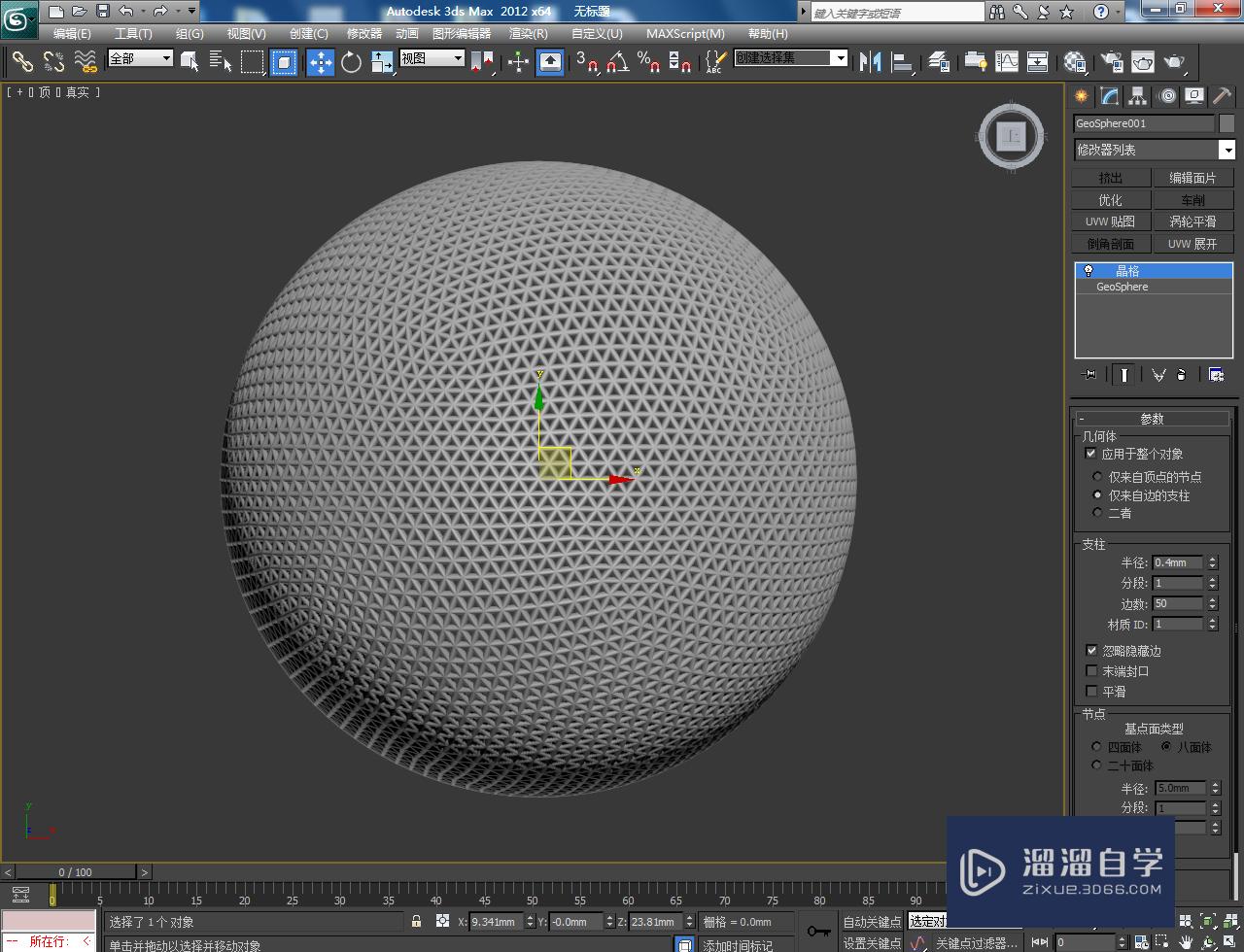Open the 工具(T) menu
The height and width of the screenshot is (952, 1244).
133,34
